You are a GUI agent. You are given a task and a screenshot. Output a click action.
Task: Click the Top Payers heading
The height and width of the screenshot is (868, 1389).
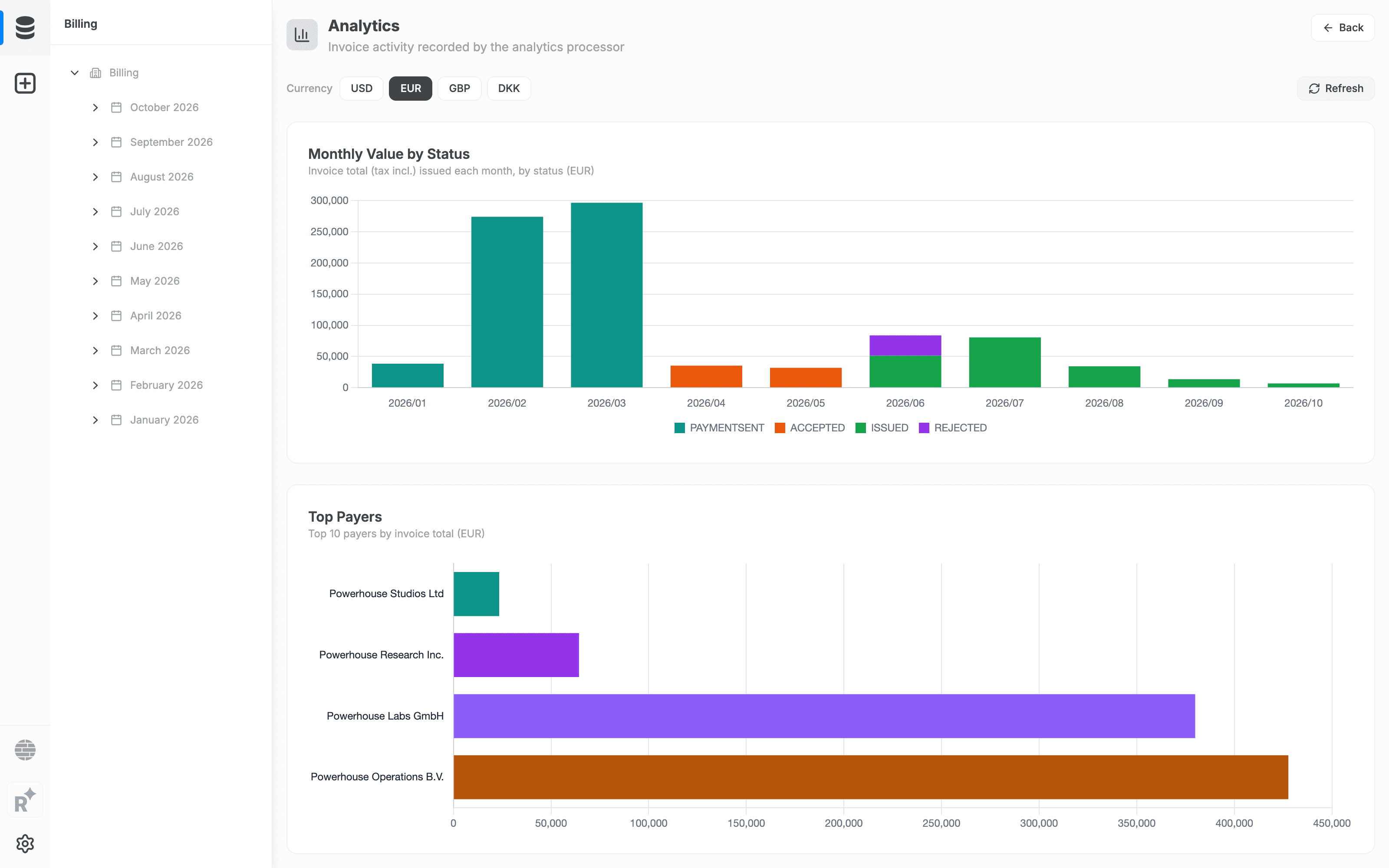(345, 516)
